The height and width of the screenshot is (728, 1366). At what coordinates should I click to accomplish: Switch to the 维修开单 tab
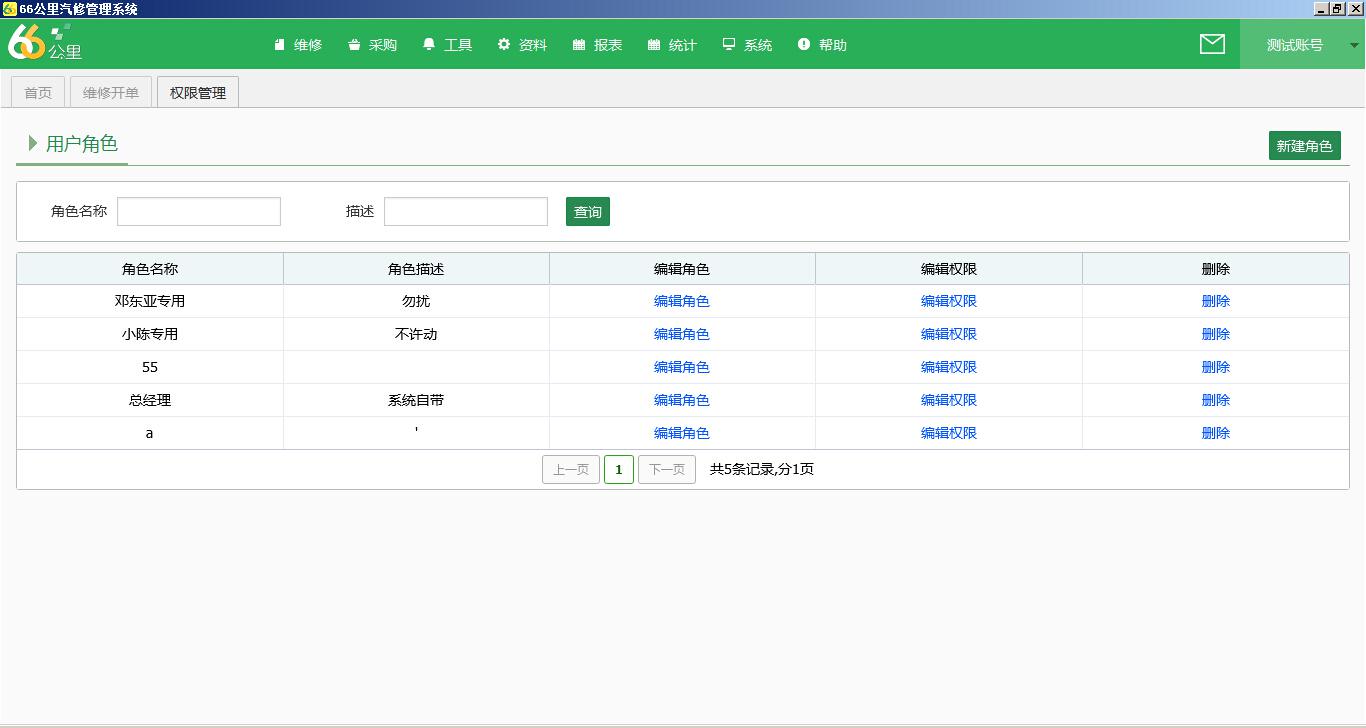[111, 93]
